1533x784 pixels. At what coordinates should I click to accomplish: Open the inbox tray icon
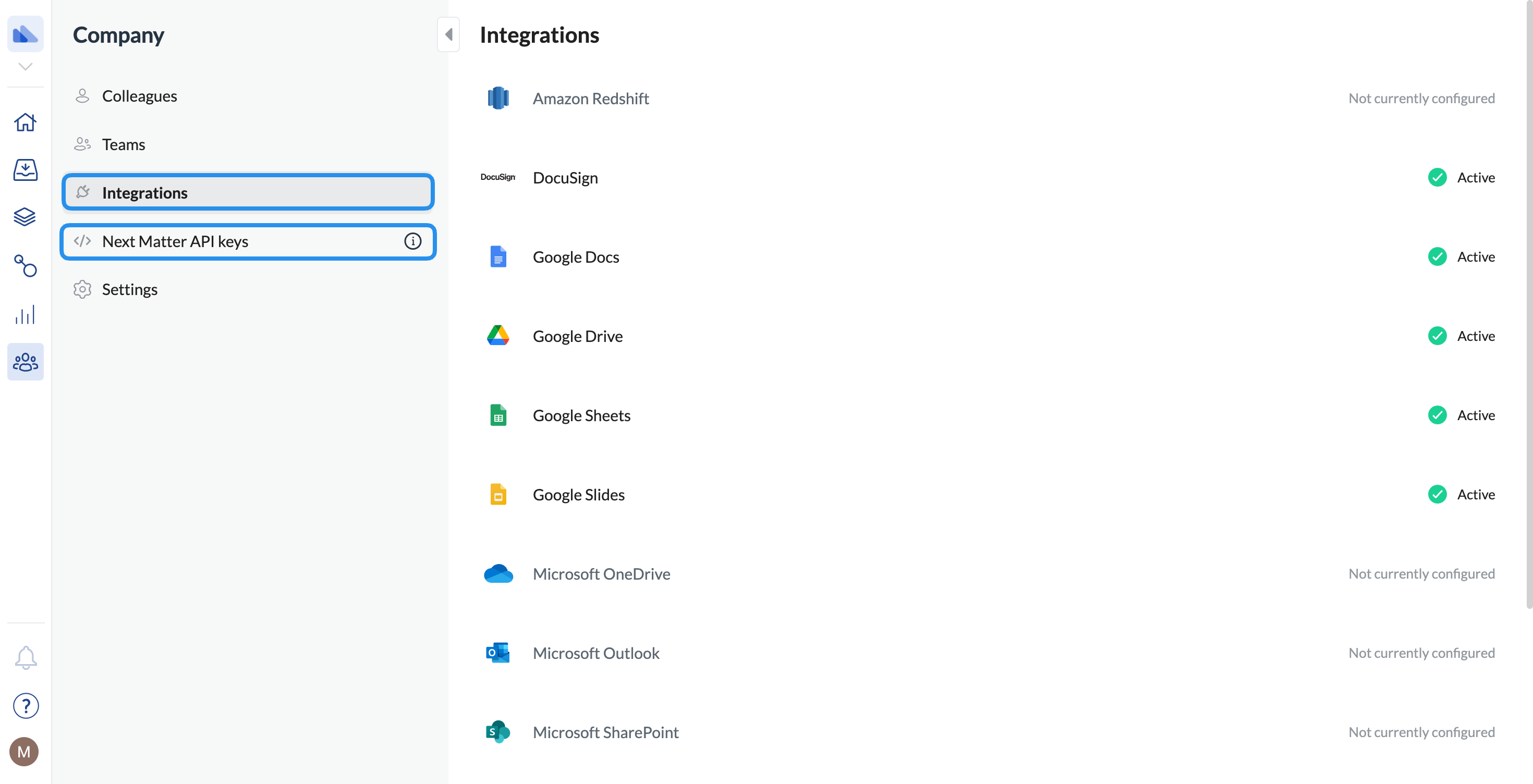coord(25,170)
